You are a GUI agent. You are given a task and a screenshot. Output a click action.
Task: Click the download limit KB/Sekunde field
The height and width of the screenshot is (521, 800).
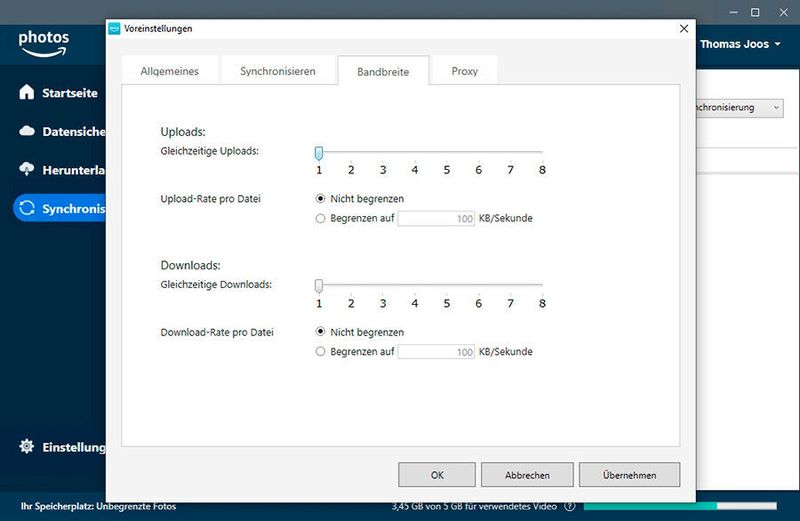coord(436,352)
